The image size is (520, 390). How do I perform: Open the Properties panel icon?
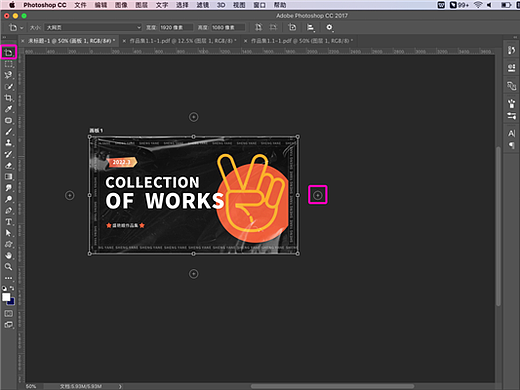tap(511, 68)
